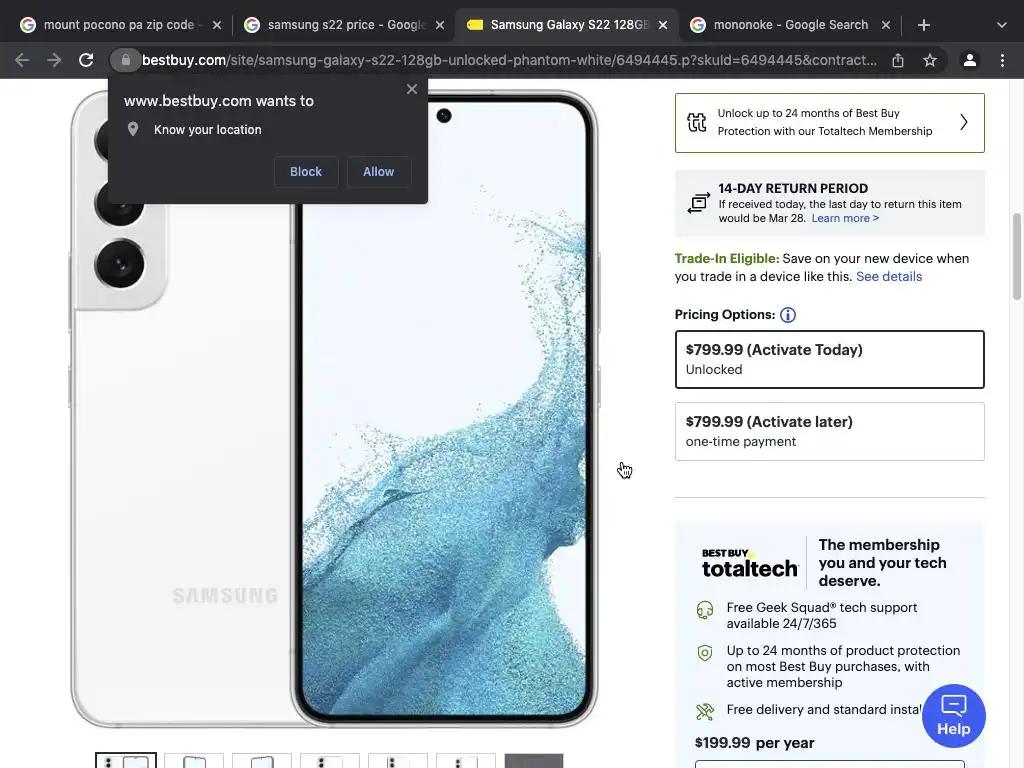Select the third product thumbnail

tap(262, 761)
